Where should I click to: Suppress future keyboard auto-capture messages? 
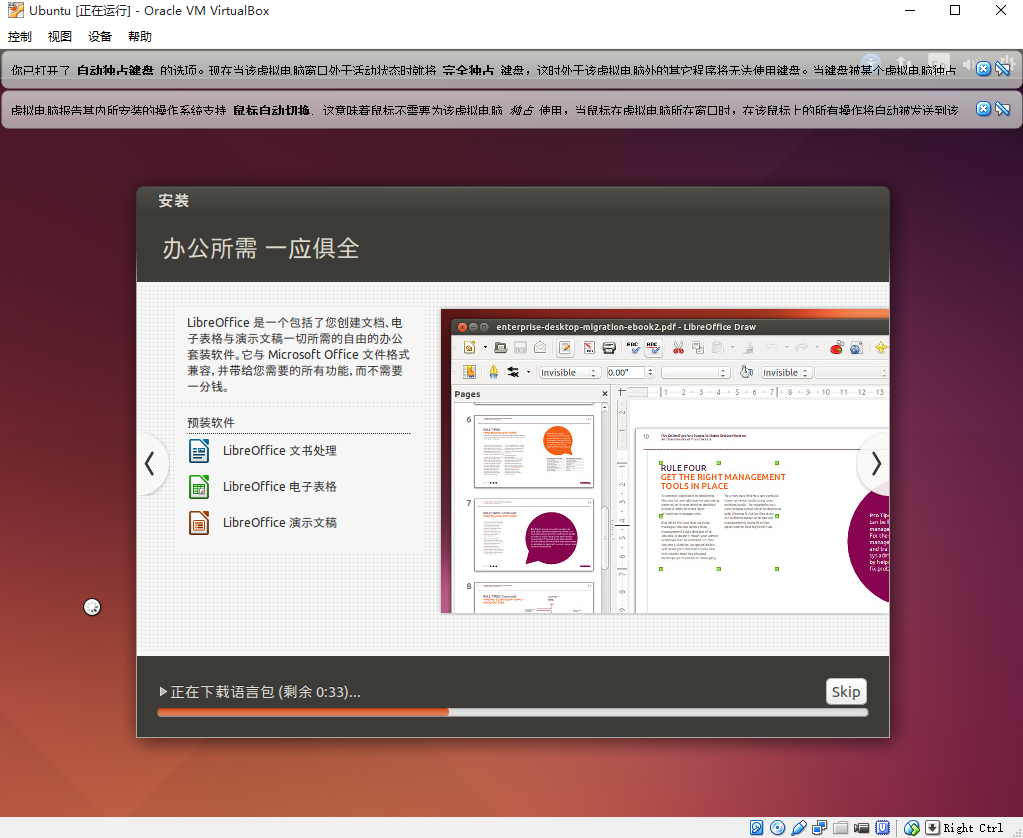[x=1003, y=69]
